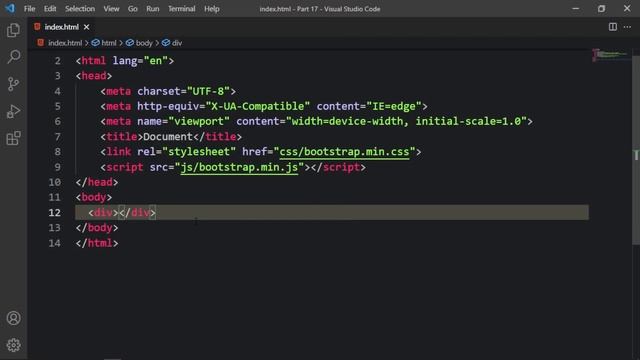
Task: Click the VS Code logo icon
Action: coord(10,8)
